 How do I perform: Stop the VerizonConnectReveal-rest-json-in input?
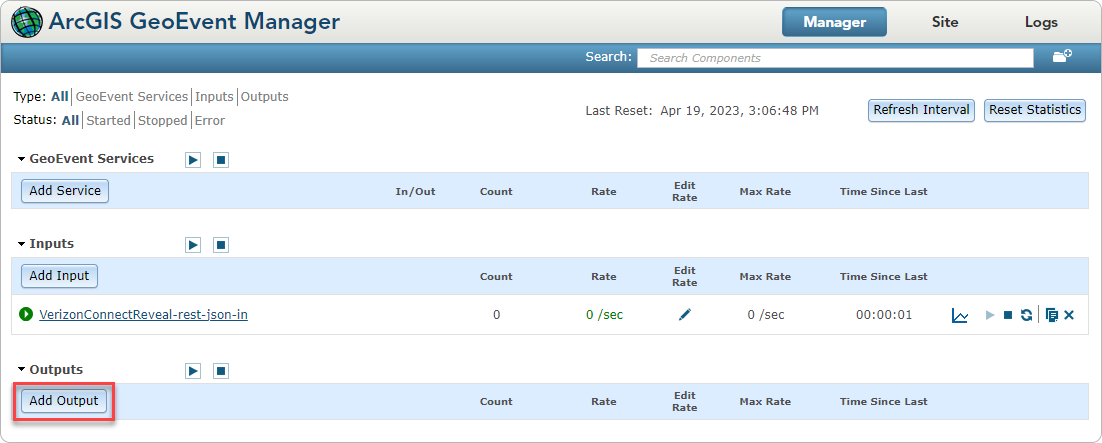coord(1008,315)
